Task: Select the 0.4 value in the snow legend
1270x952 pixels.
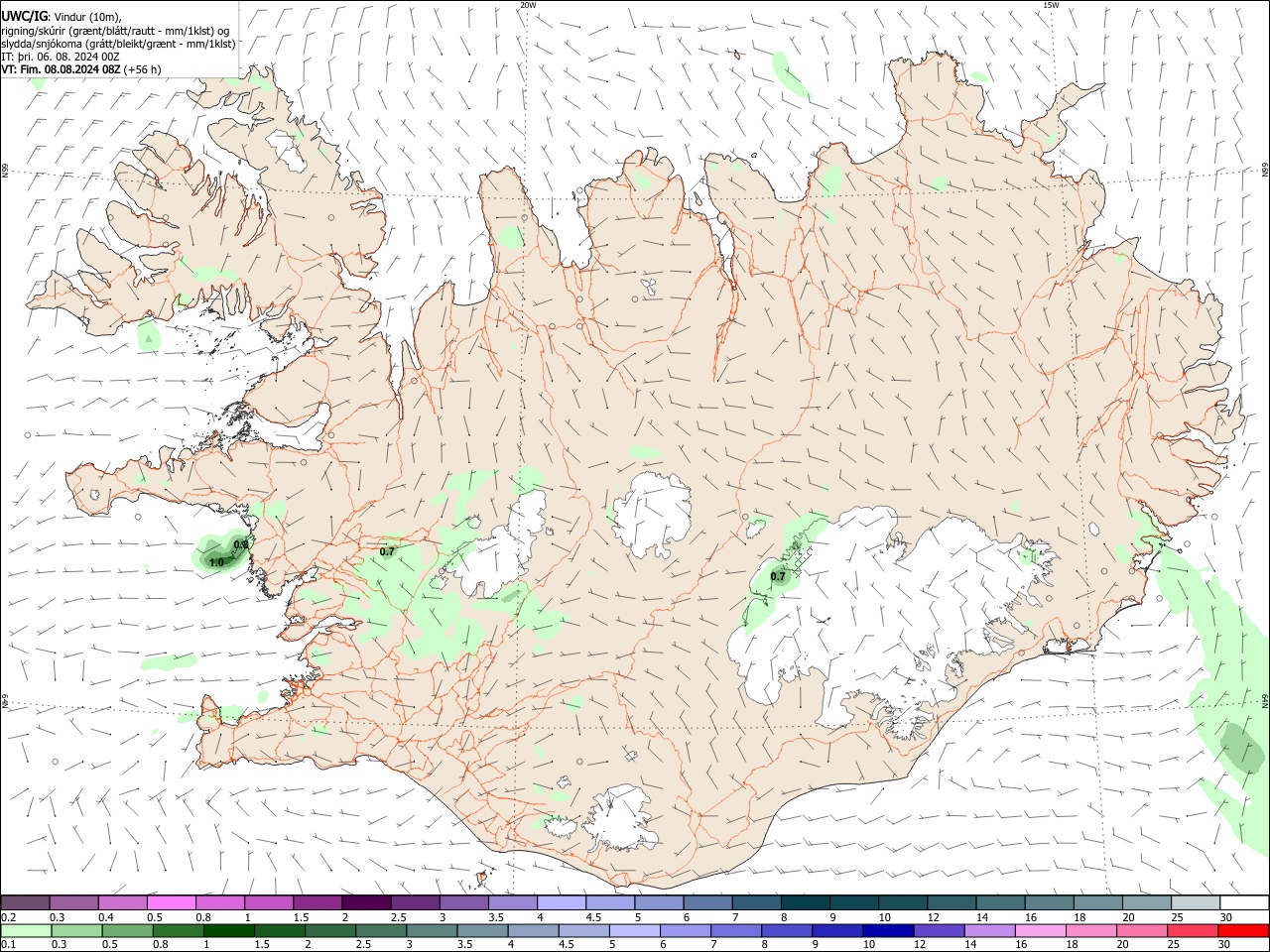Action: click(106, 917)
